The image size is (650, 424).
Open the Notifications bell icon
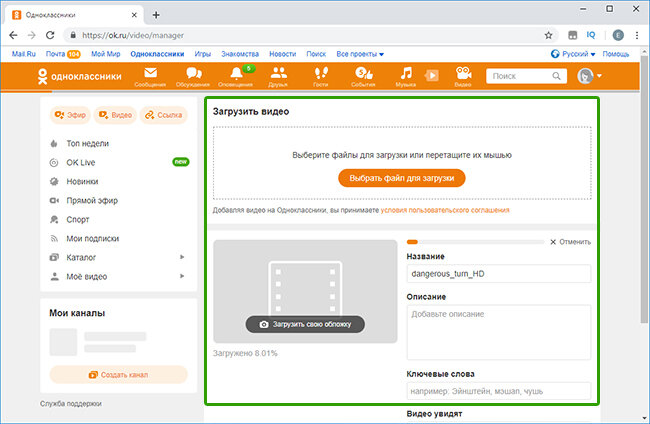tap(236, 73)
